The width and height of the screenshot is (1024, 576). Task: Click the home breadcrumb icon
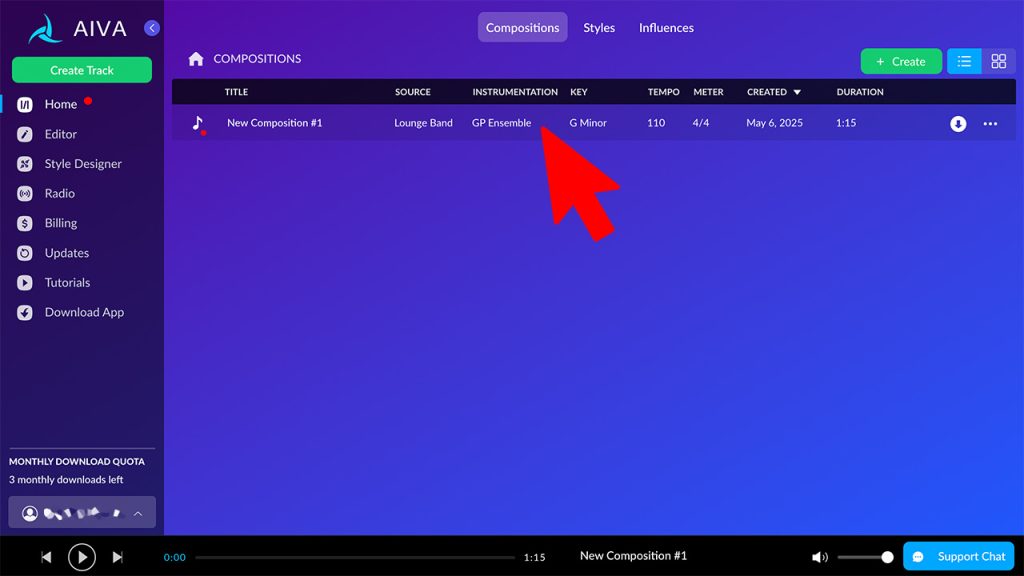pyautogui.click(x=196, y=59)
